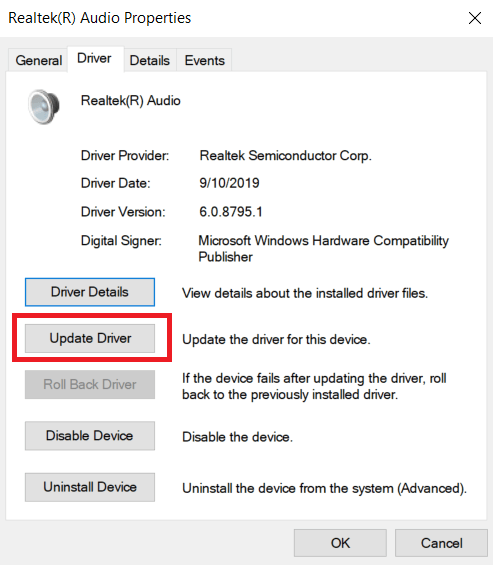This screenshot has width=493, height=565.
Task: Go to the Events tab
Action: (204, 60)
